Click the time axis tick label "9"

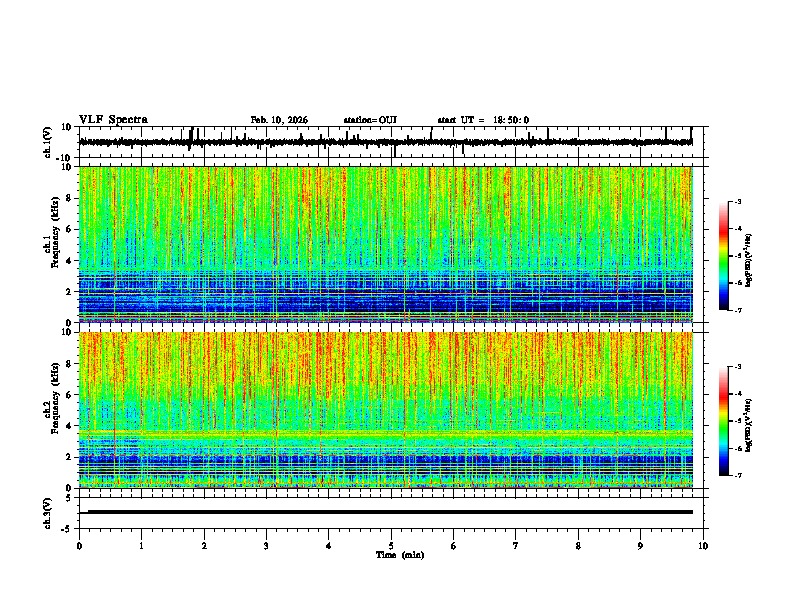click(640, 546)
